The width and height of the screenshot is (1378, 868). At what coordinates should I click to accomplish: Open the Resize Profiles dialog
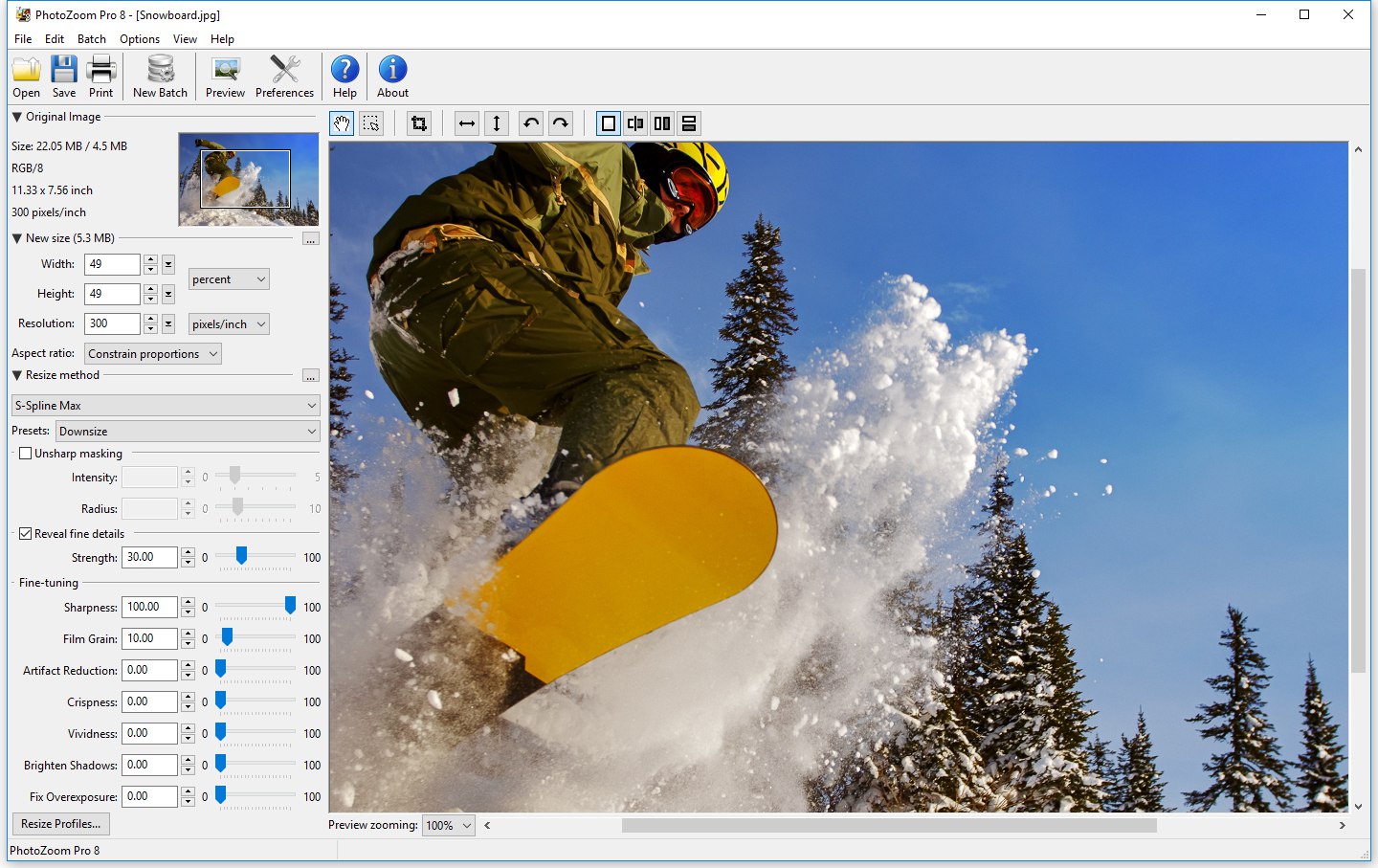click(x=60, y=823)
